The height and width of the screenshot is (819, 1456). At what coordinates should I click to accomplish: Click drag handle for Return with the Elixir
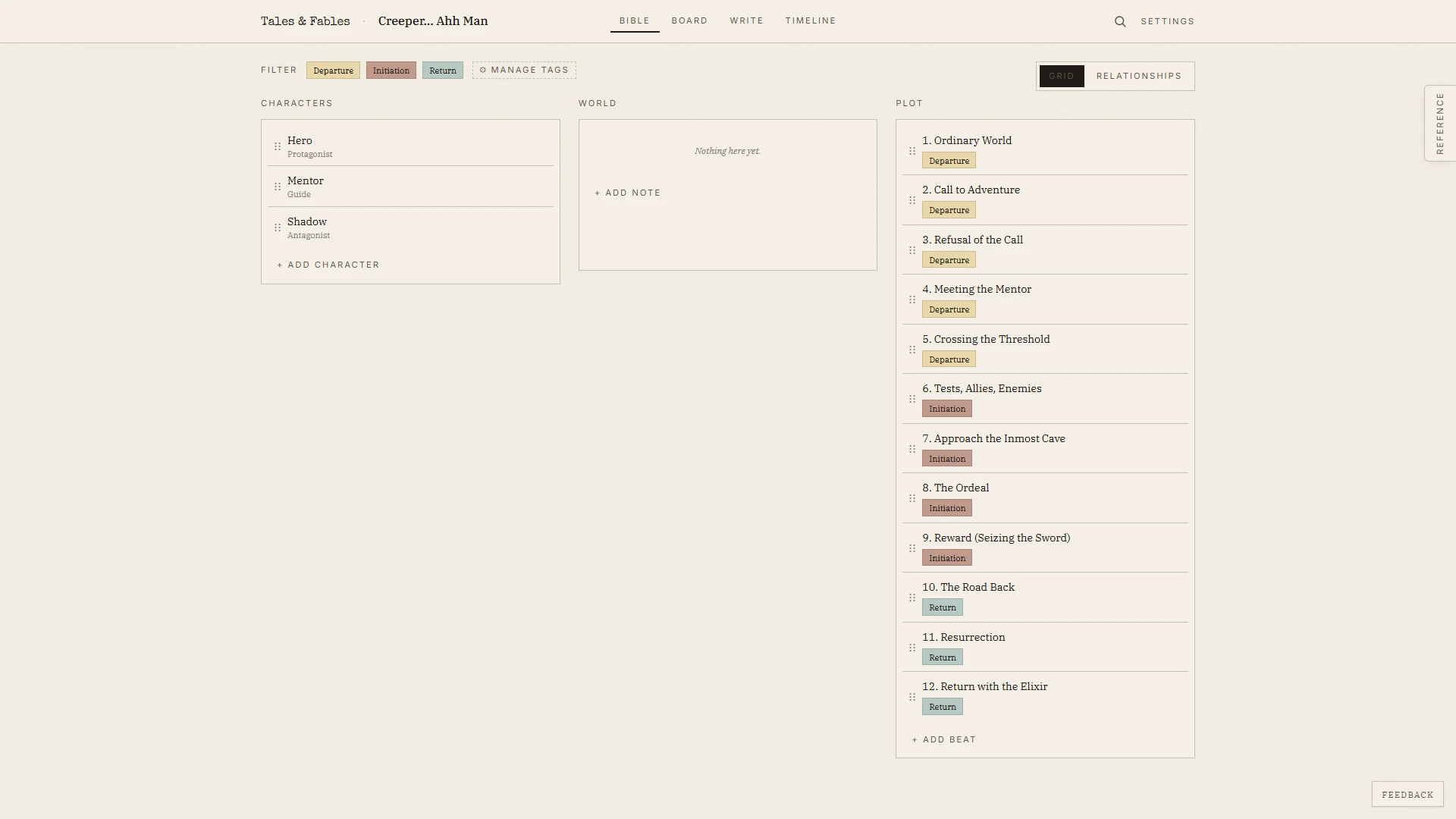click(x=912, y=697)
